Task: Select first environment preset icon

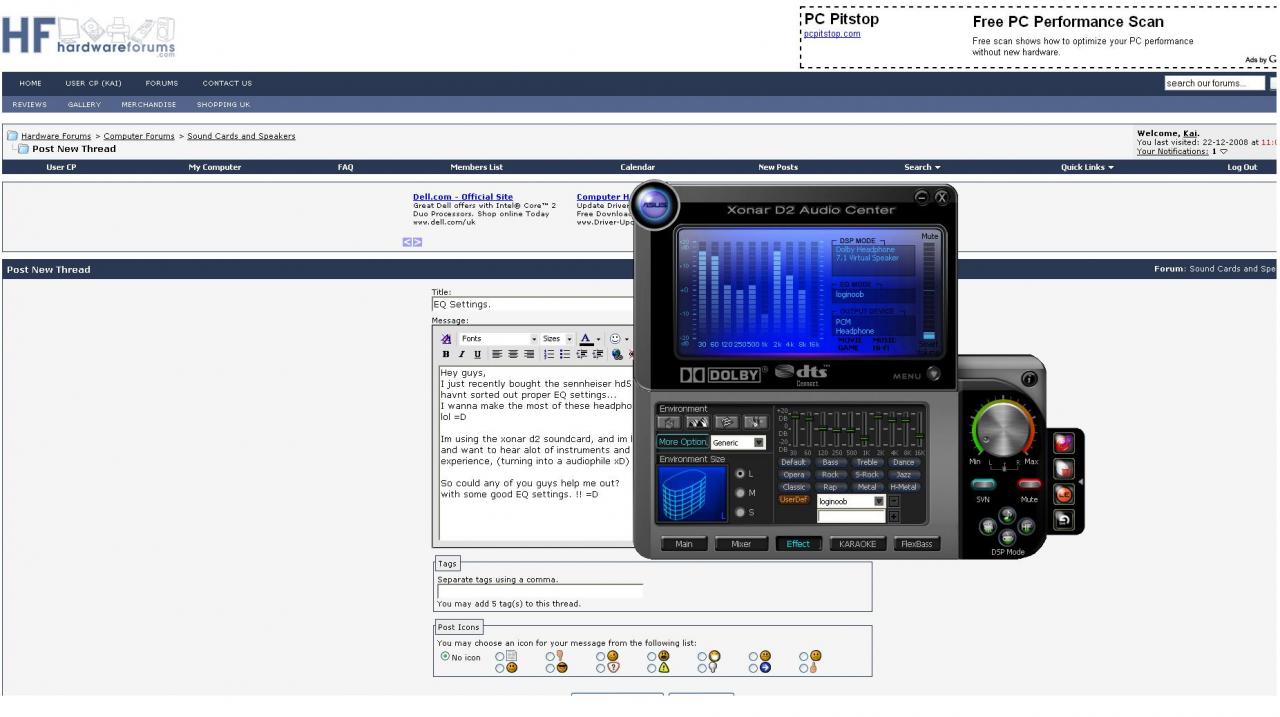Action: point(669,423)
